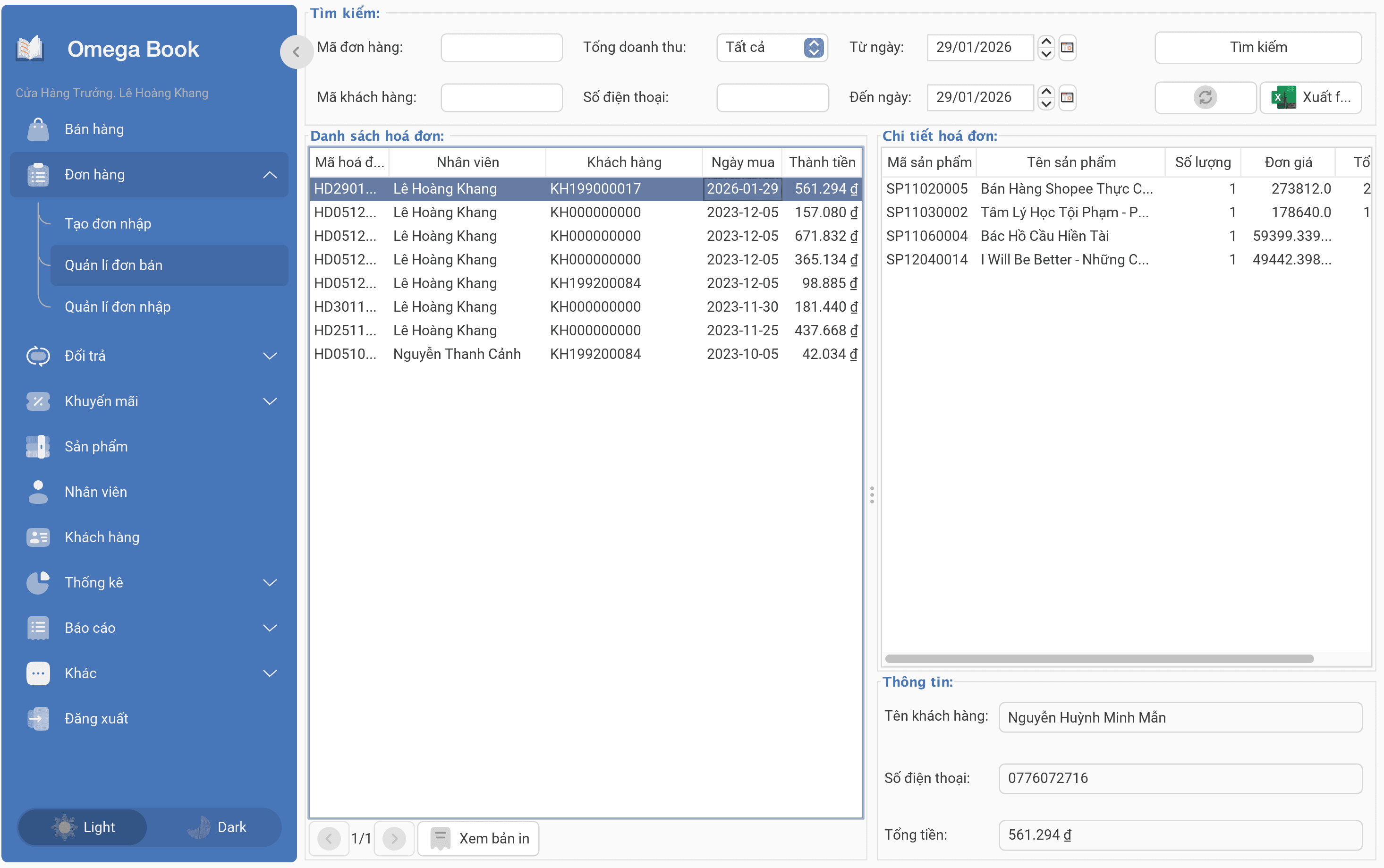1384x868 pixels.
Task: Open the Bán hàng shopping bag icon
Action: pos(38,129)
